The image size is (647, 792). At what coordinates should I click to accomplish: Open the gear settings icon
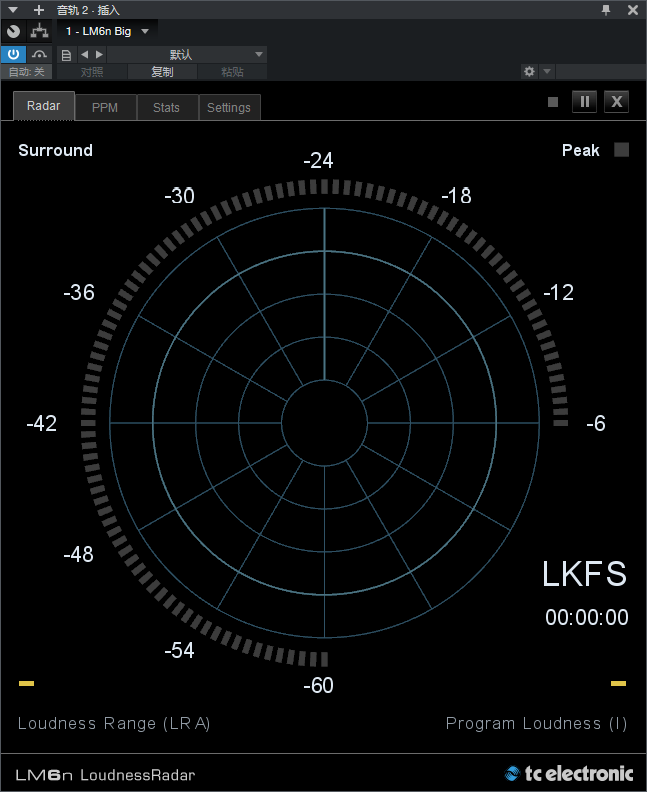pos(529,72)
